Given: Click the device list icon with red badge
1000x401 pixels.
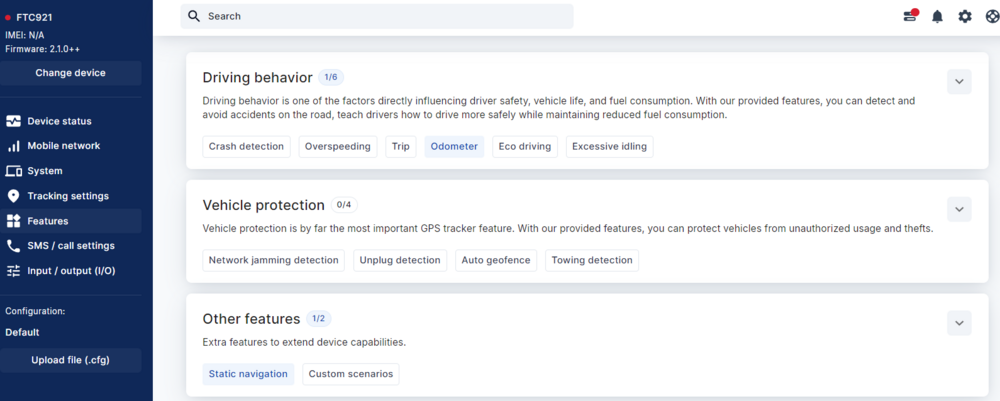Looking at the screenshot, I should [910, 16].
